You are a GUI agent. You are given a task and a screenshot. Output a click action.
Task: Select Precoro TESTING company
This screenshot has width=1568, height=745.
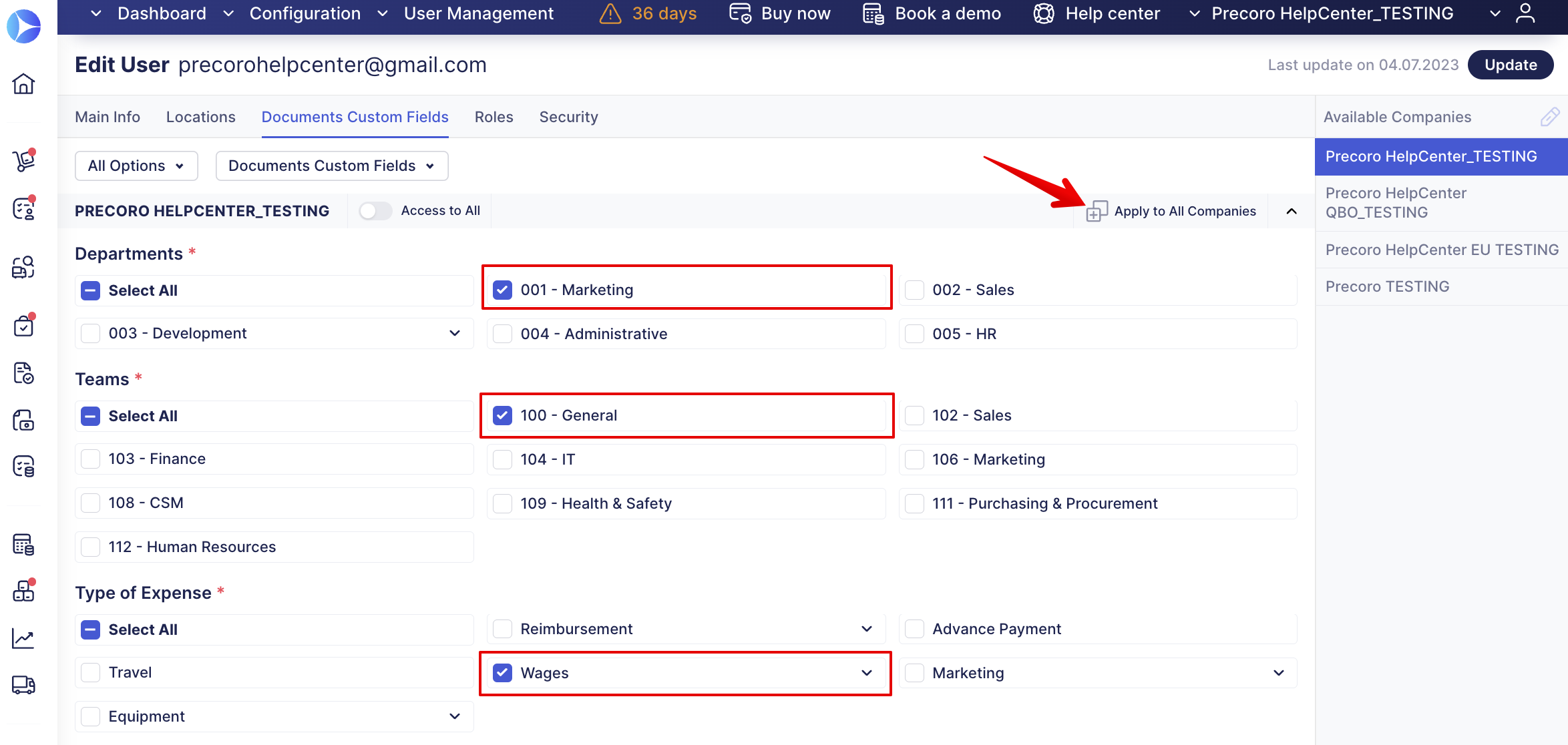[1441, 286]
